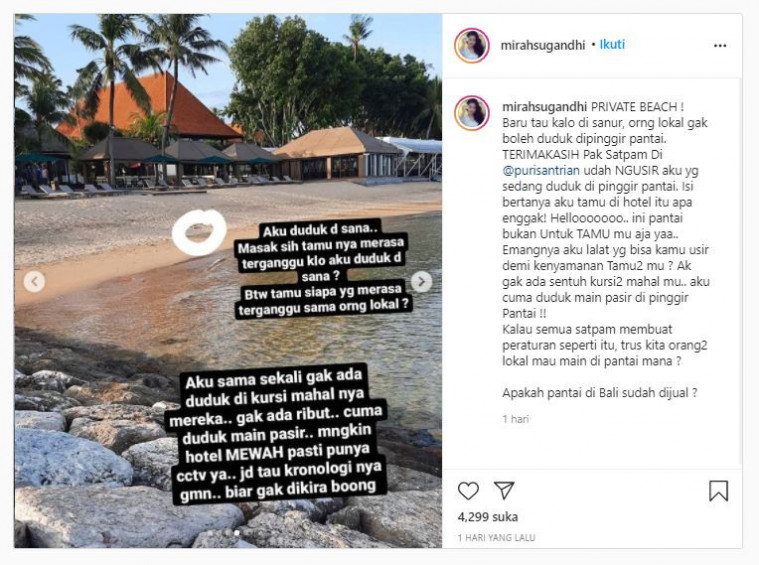Open the header profile picture of mirahsugandhi
The width and height of the screenshot is (759, 565).
472,46
